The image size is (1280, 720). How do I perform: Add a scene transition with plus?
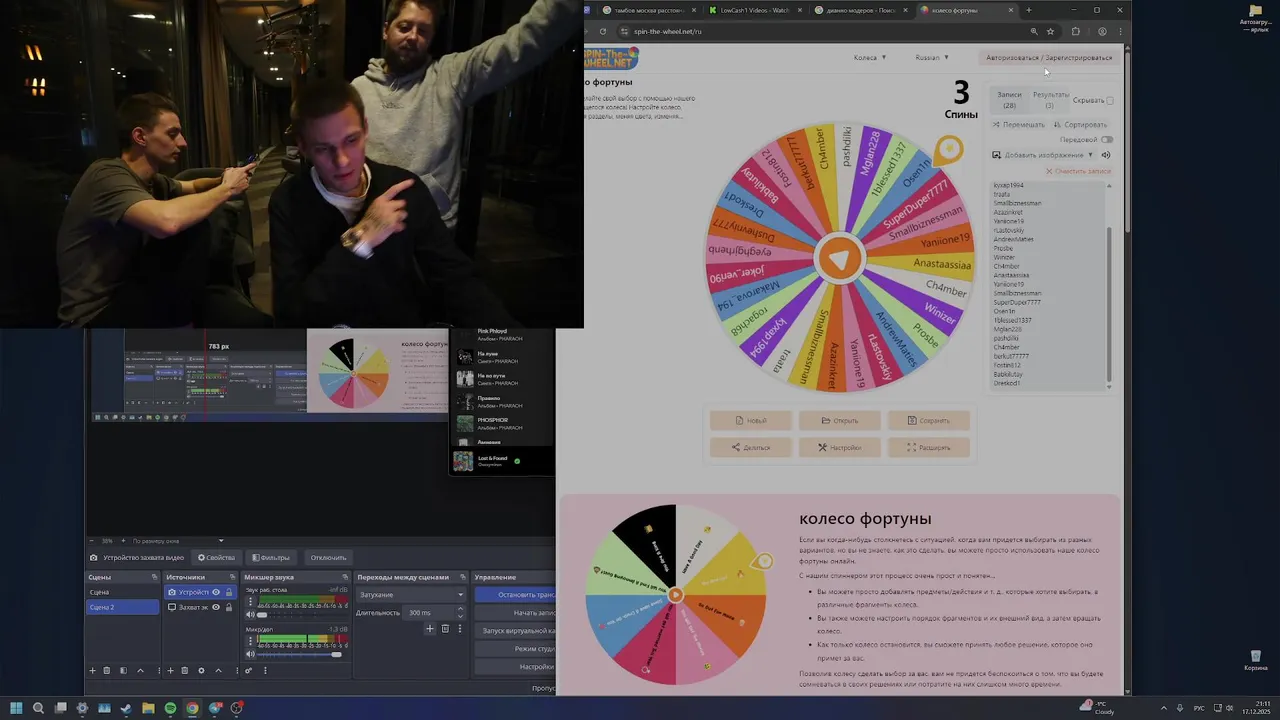click(x=430, y=629)
